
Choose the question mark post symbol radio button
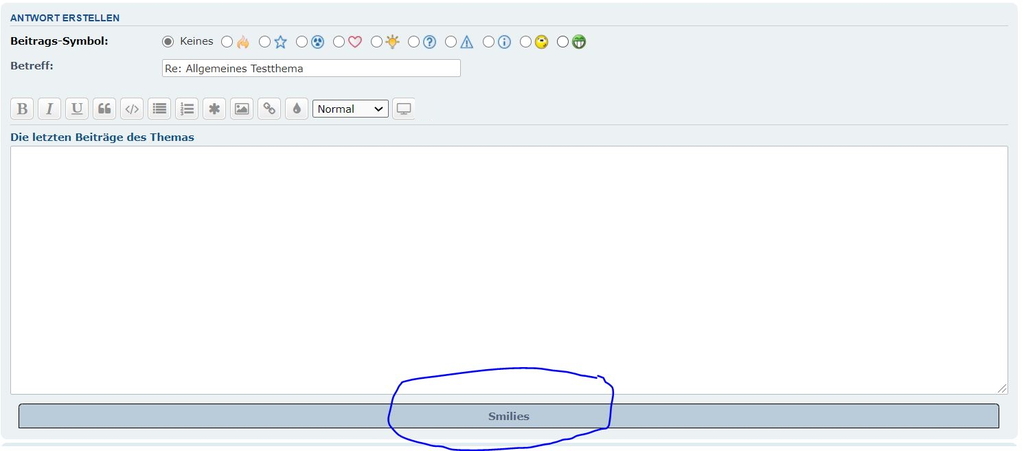(x=413, y=42)
